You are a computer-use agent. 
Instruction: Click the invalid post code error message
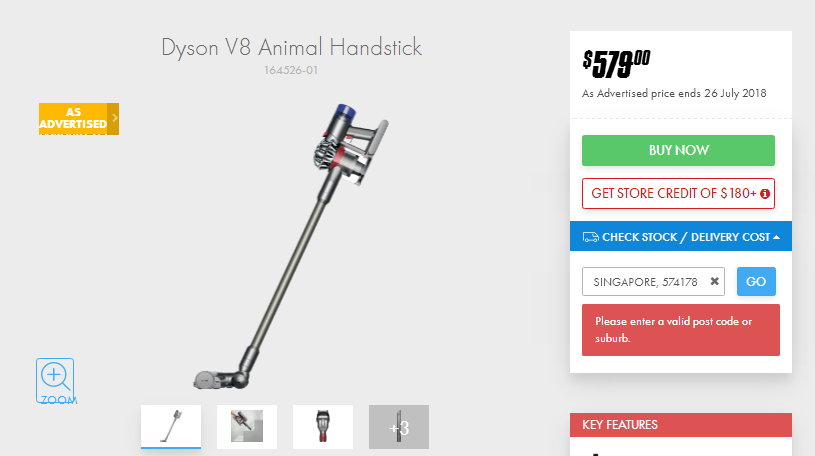(x=681, y=330)
